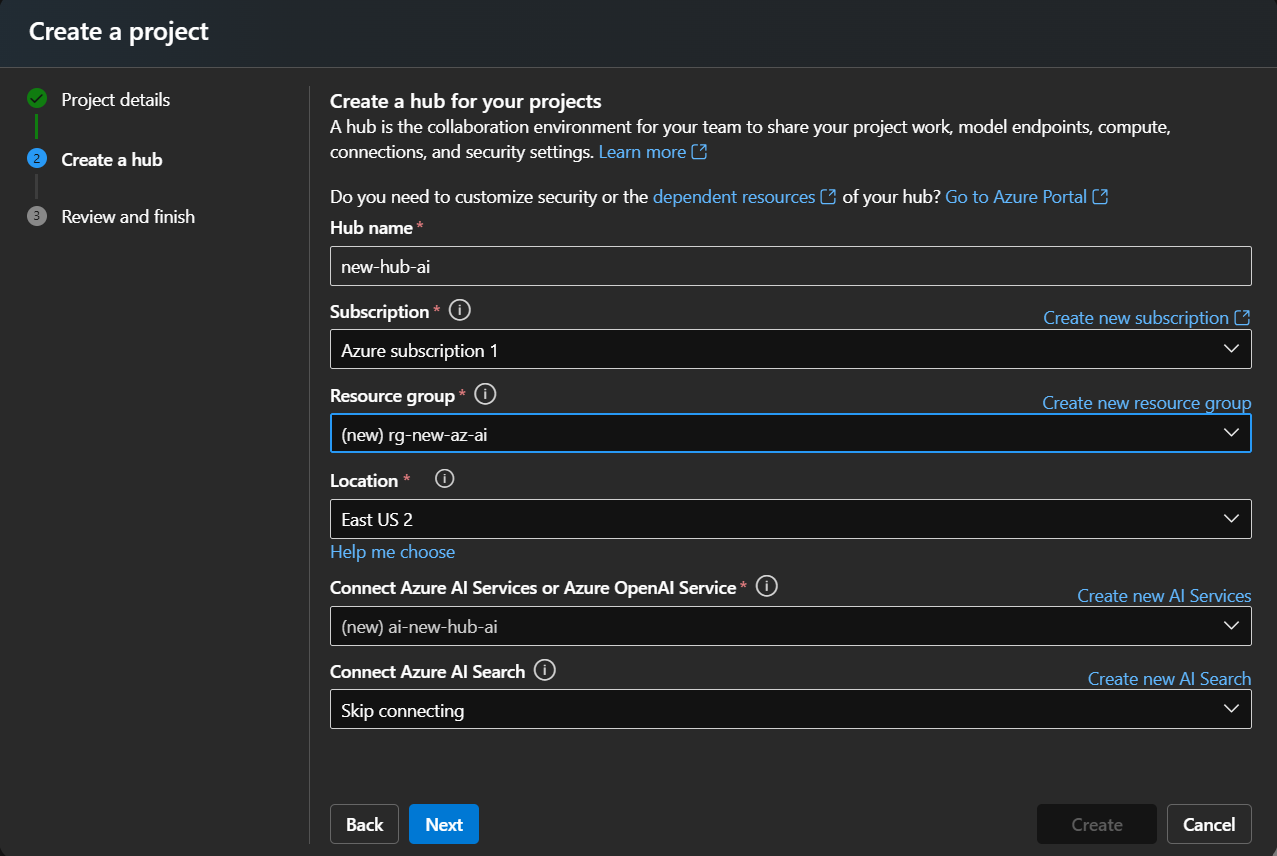The image size is (1277, 856).
Task: Click the Resource group info icon
Action: pyautogui.click(x=485, y=394)
